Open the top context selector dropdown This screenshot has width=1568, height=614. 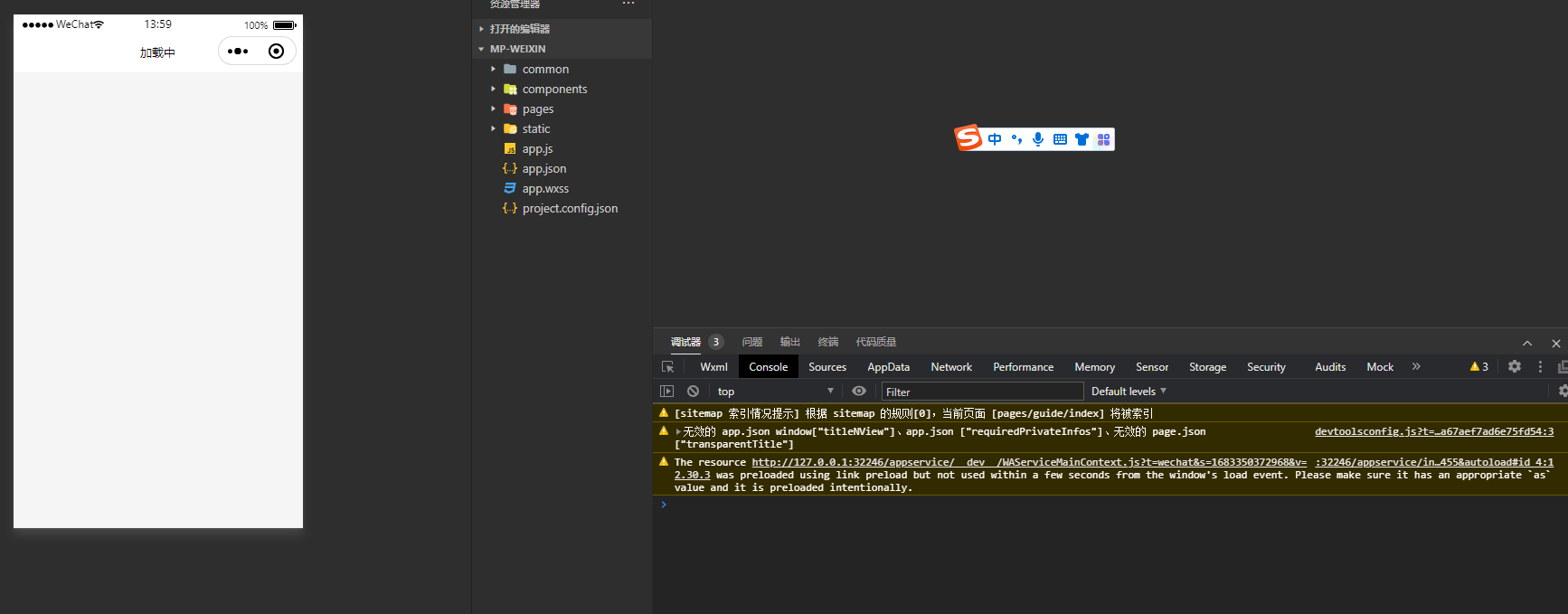tap(775, 392)
